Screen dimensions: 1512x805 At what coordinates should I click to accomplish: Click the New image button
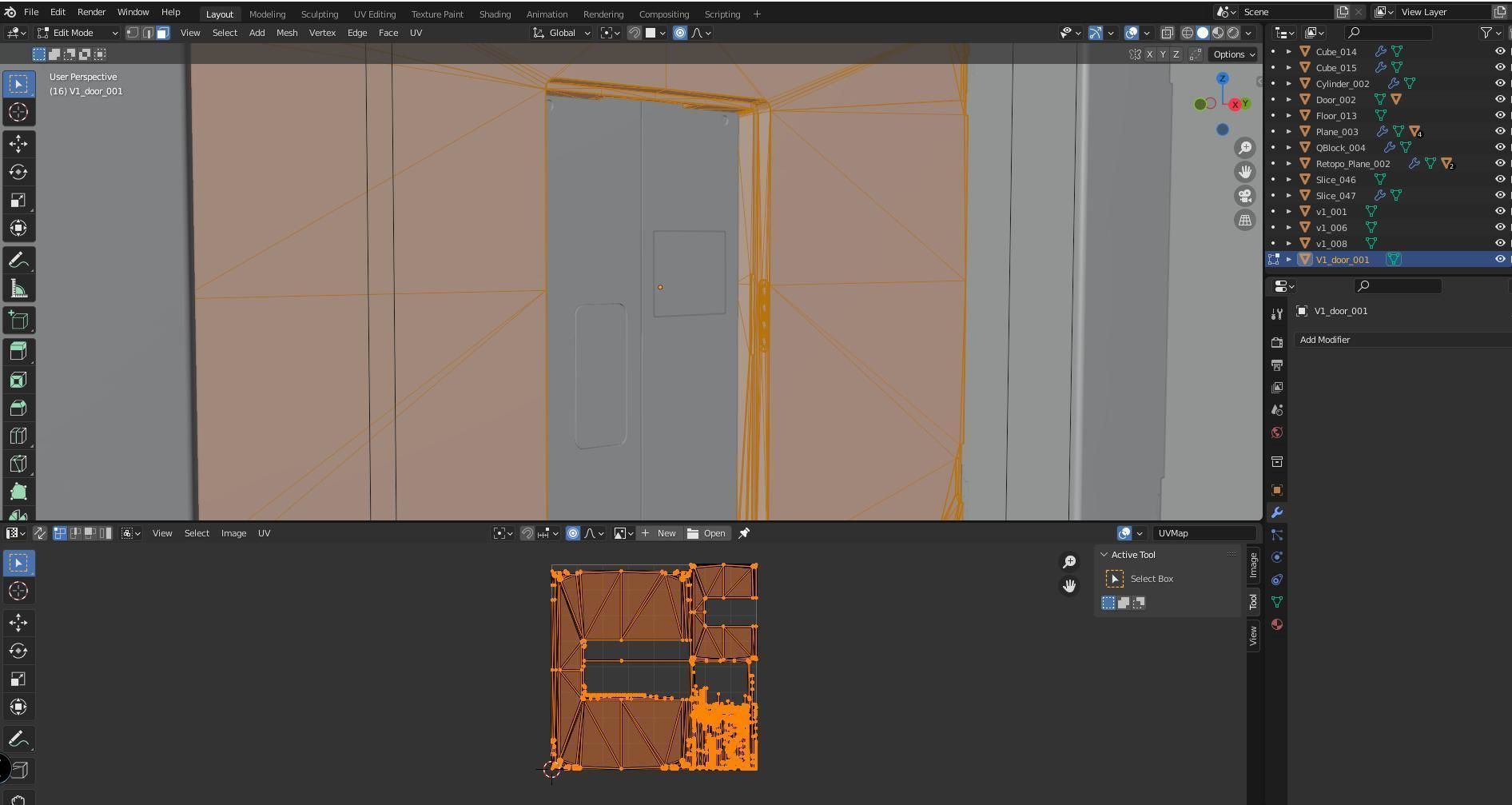tap(659, 533)
